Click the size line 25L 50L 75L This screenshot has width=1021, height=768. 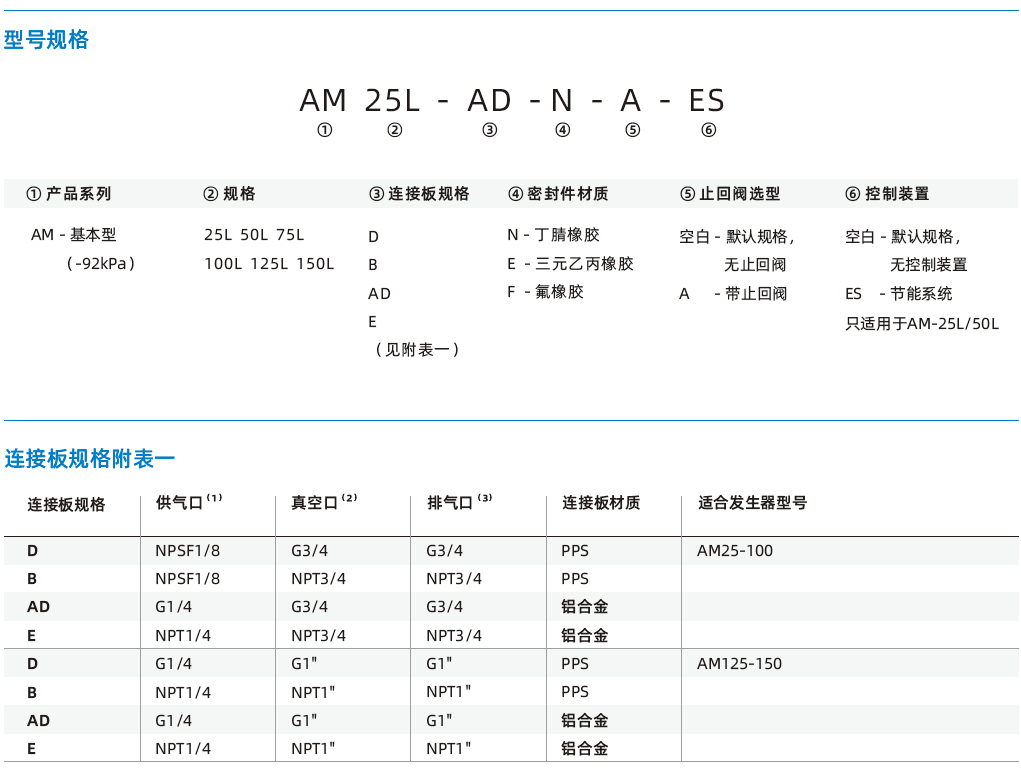254,235
